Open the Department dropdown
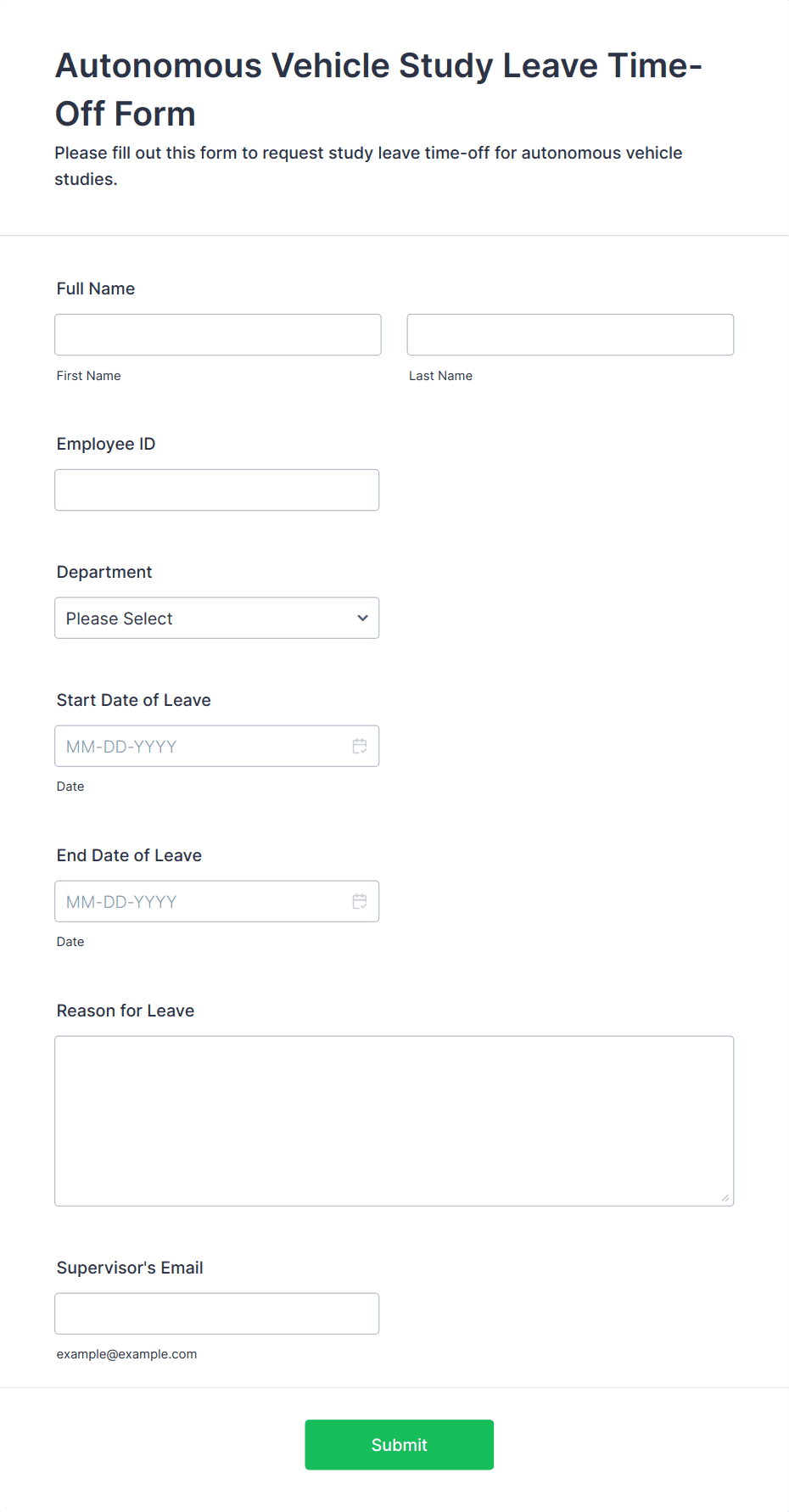This screenshot has width=789, height=1512. [217, 618]
